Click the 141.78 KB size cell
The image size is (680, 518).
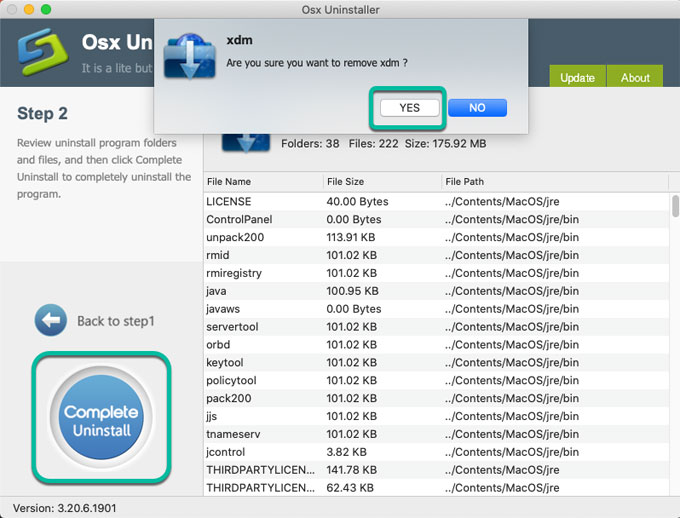click(x=351, y=470)
